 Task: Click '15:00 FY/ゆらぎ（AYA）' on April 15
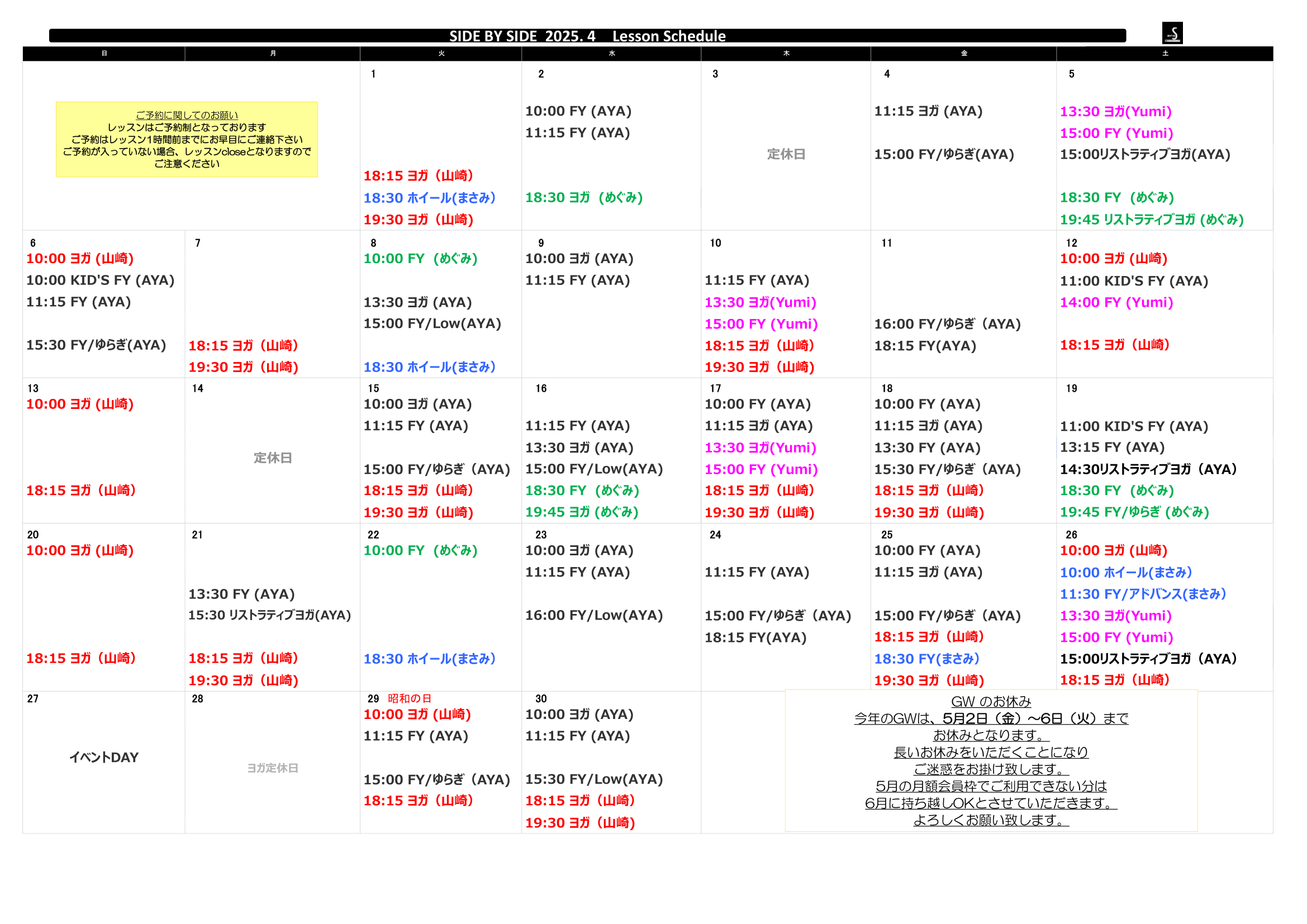click(437, 469)
